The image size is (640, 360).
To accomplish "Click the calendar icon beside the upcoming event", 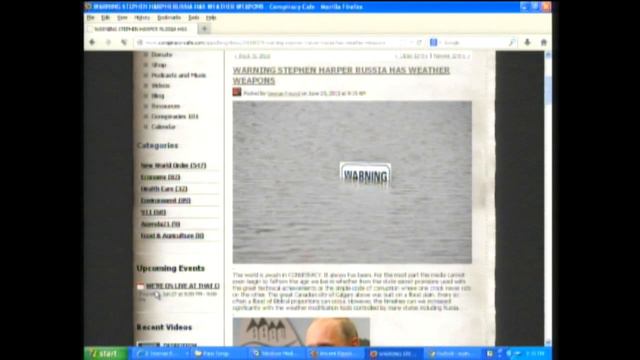I will (x=140, y=286).
